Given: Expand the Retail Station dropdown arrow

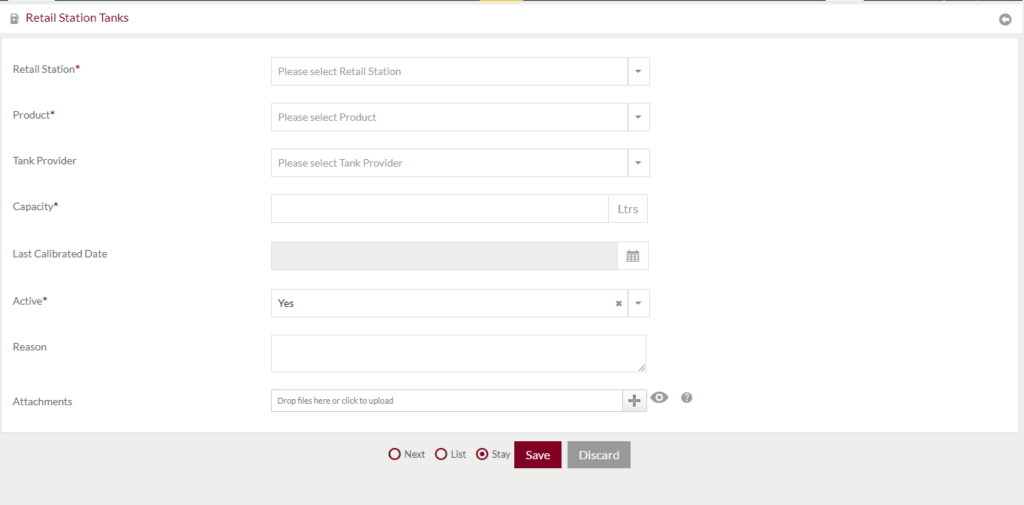Looking at the screenshot, I should (x=639, y=71).
